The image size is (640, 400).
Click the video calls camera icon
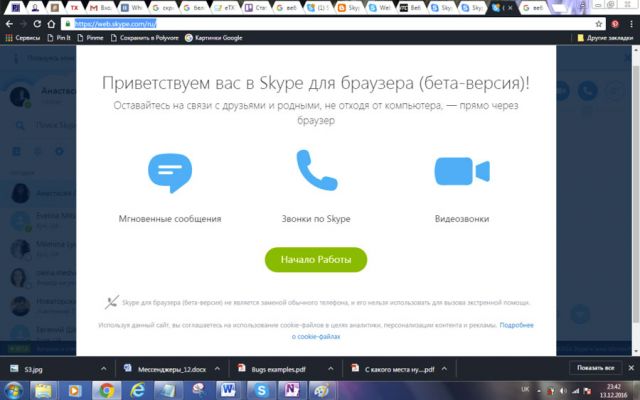click(462, 171)
